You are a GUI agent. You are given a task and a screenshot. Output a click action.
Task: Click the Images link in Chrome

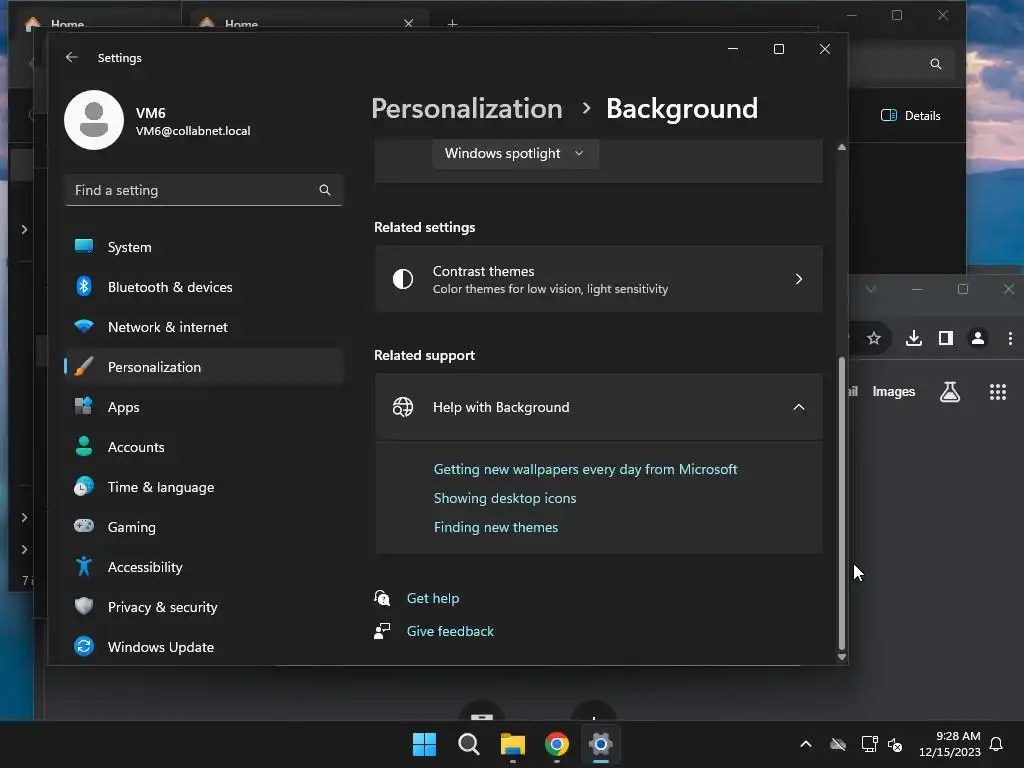tap(893, 392)
